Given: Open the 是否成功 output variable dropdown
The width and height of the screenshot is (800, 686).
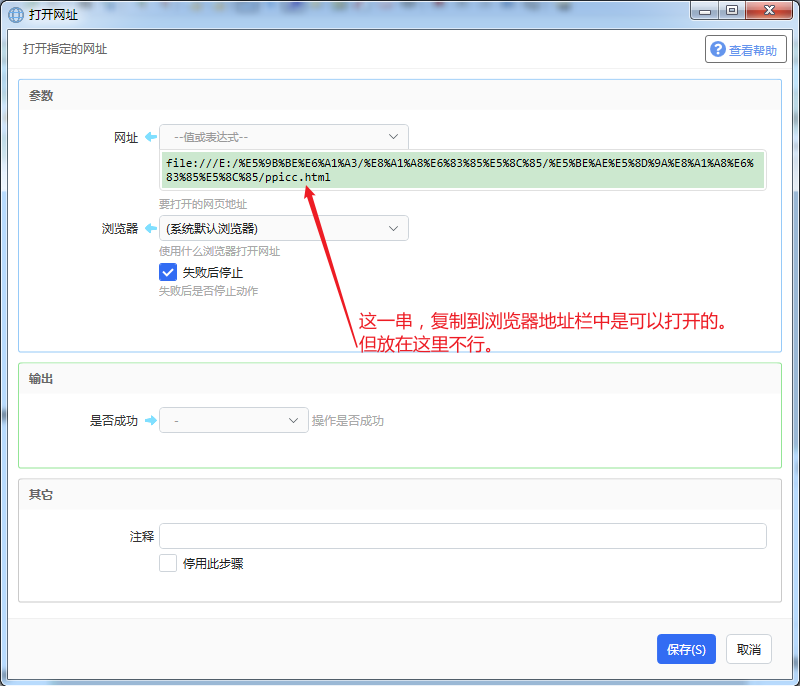Looking at the screenshot, I should coord(234,420).
